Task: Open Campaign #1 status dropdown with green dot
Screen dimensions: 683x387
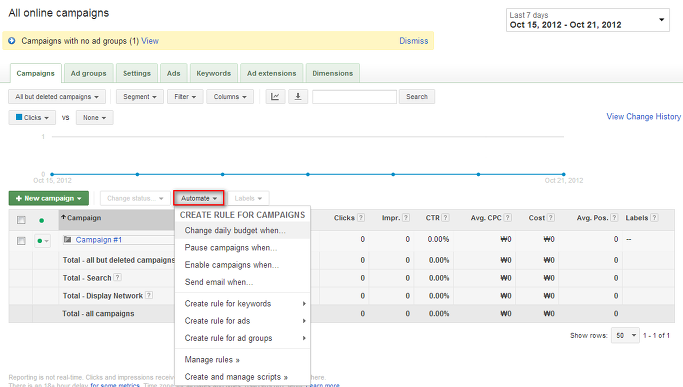Action: tap(42, 241)
